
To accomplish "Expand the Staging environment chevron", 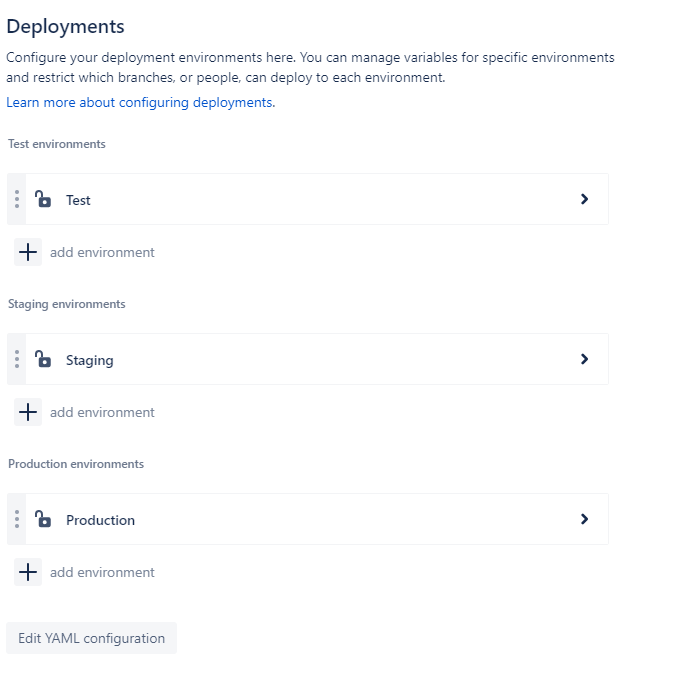I will (x=584, y=359).
